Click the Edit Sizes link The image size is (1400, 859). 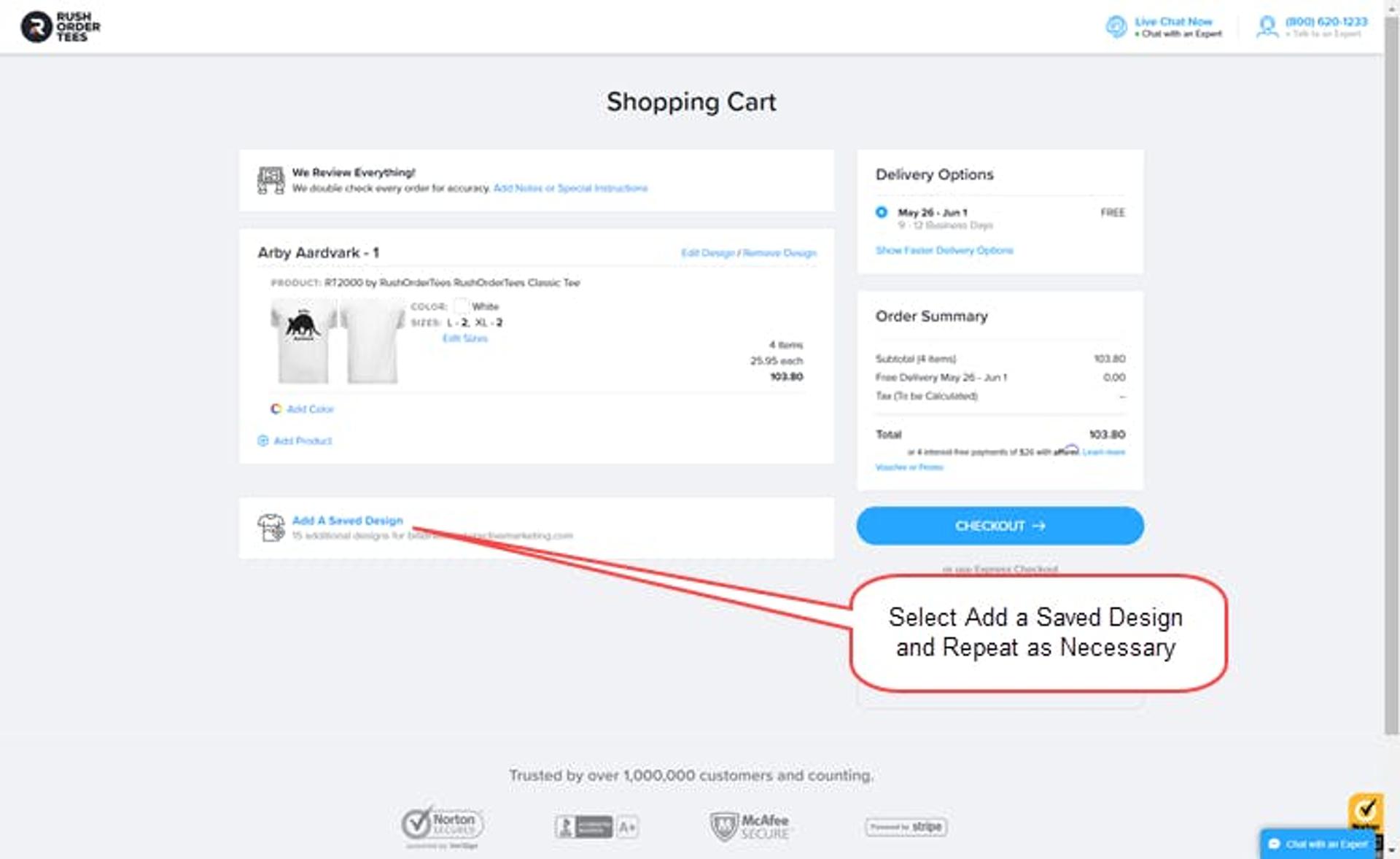coord(464,338)
